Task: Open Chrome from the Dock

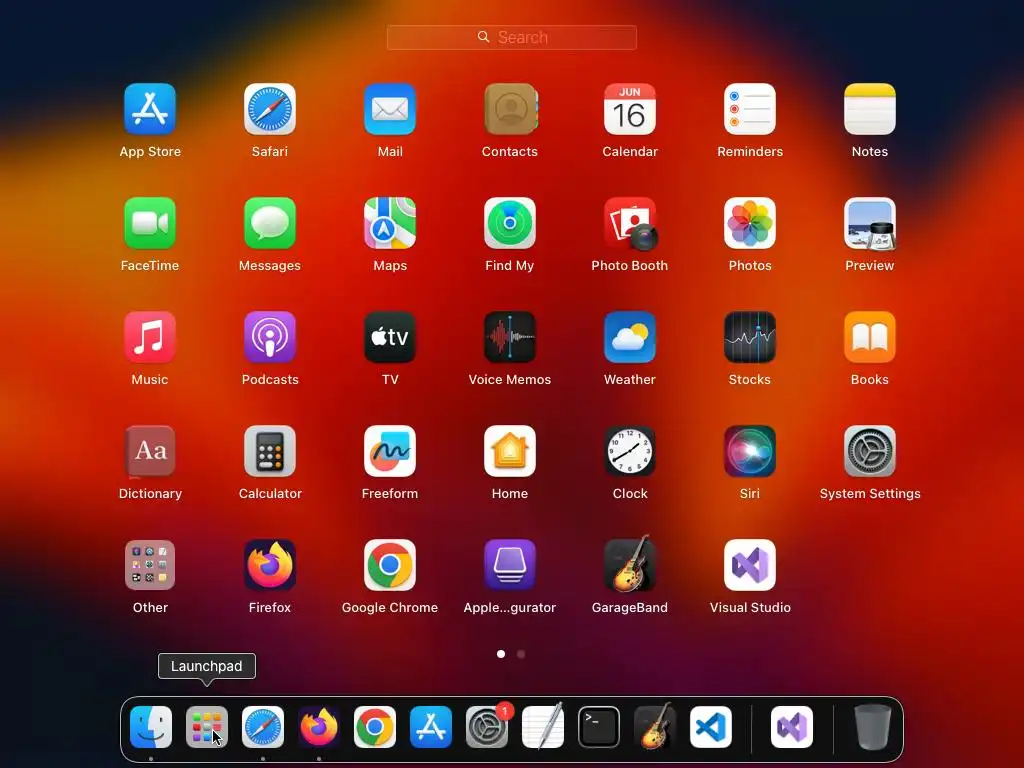Action: [375, 727]
